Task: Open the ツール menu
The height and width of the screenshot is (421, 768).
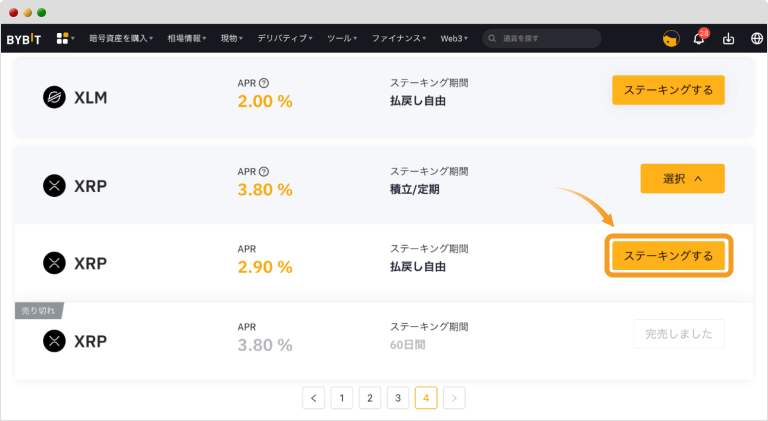Action: click(x=342, y=38)
